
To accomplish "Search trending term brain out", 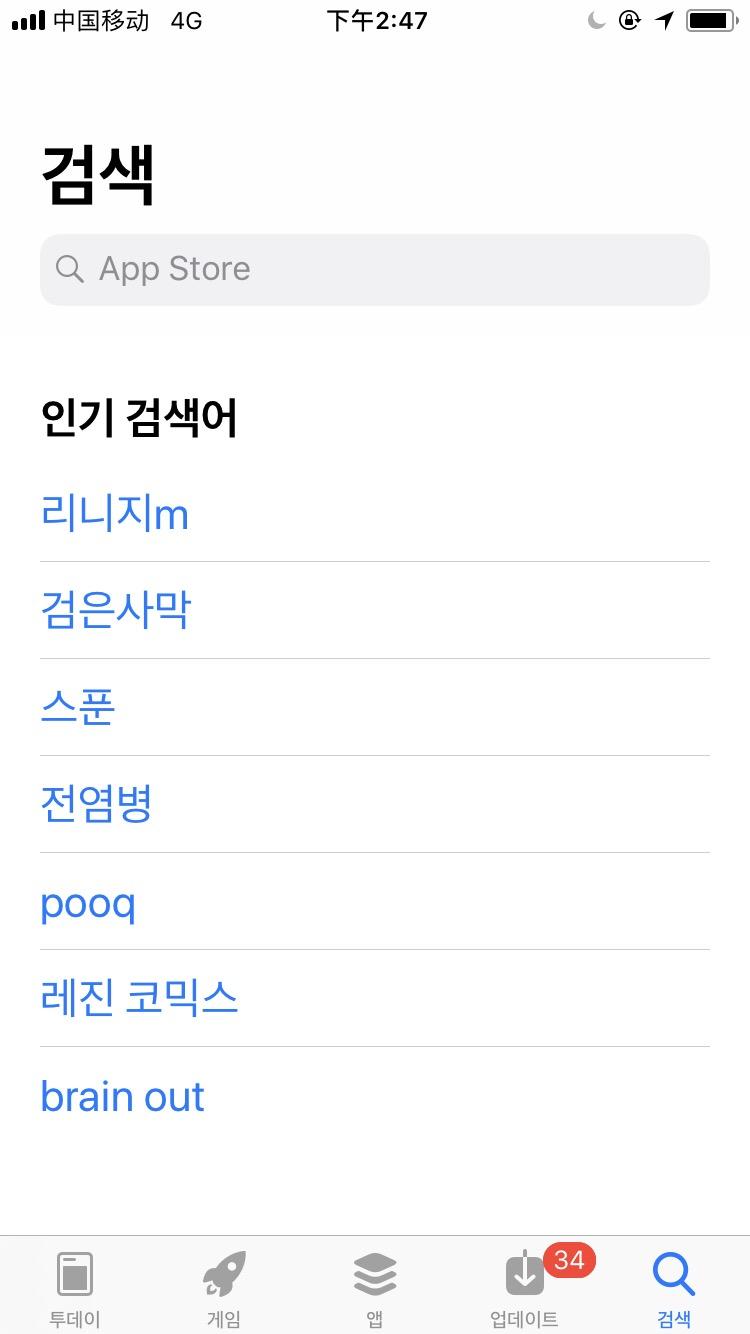I will [x=122, y=1097].
